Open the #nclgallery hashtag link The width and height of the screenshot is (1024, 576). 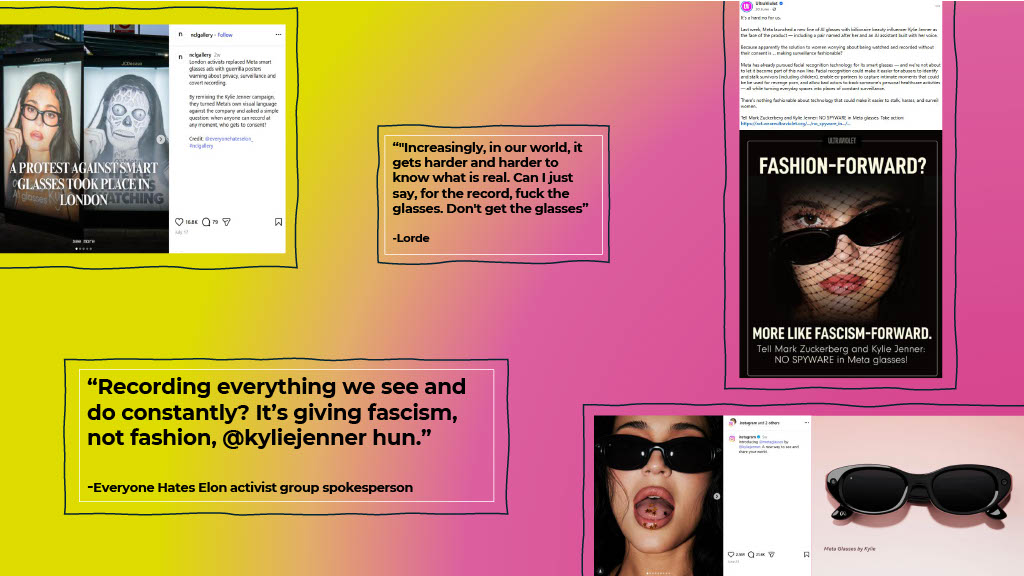click(201, 146)
